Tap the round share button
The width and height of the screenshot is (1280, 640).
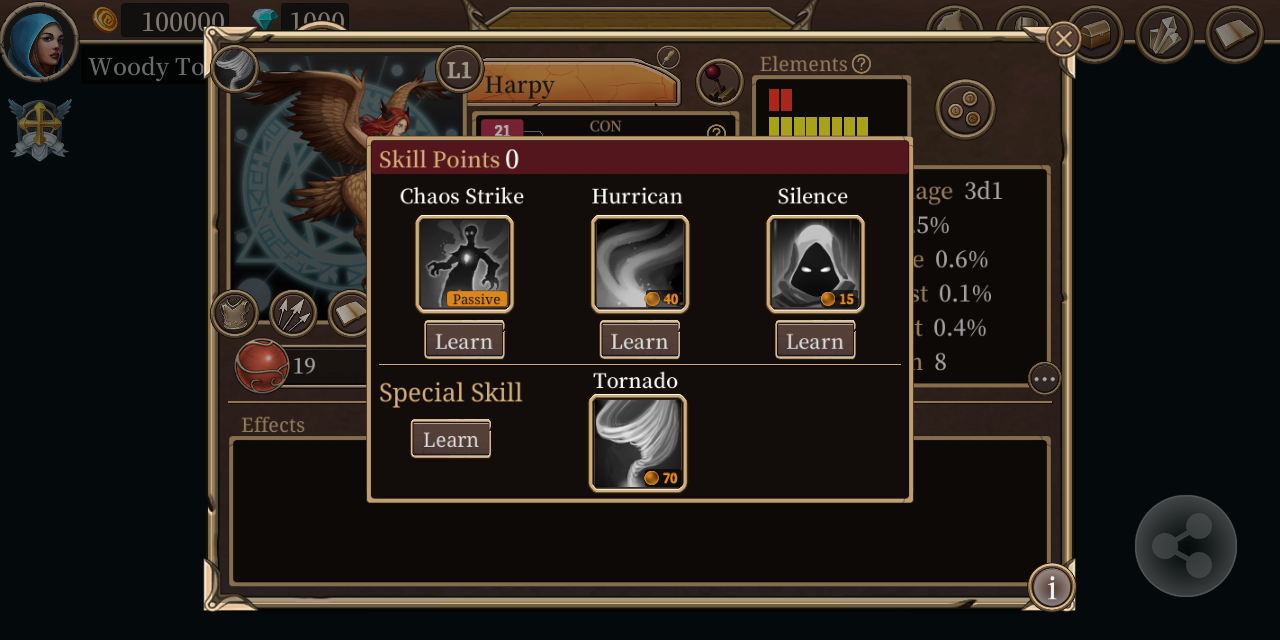(1186, 546)
